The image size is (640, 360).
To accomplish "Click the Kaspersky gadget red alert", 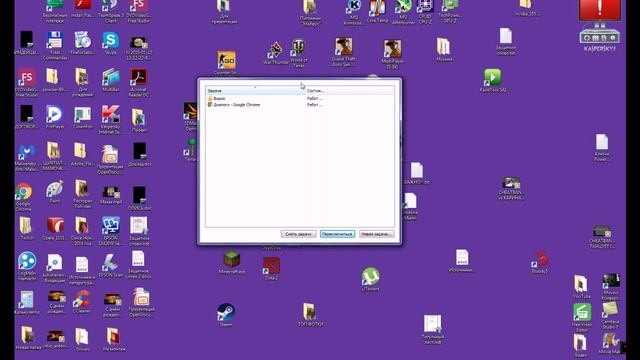I will 600,9.
